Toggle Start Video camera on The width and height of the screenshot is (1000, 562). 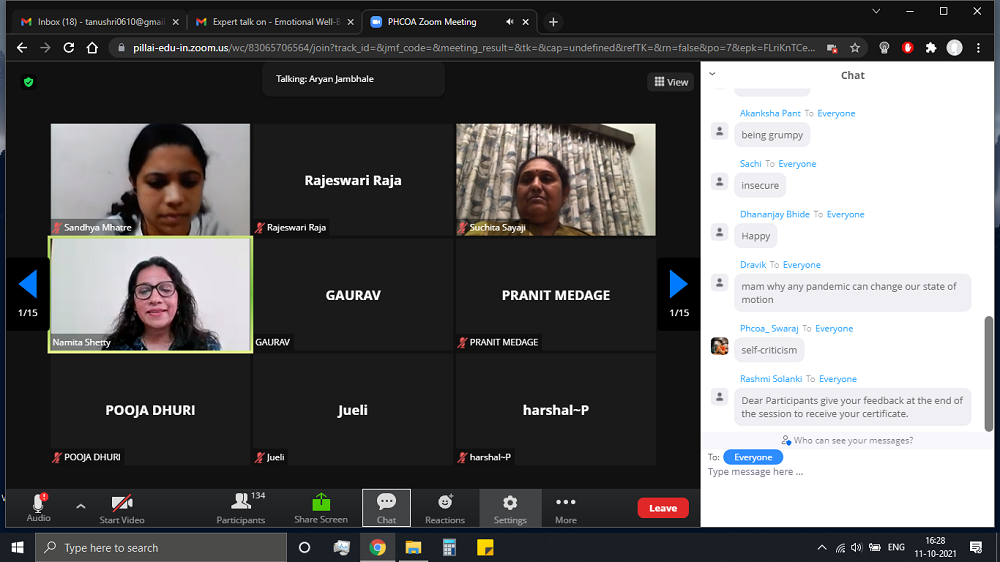click(122, 502)
